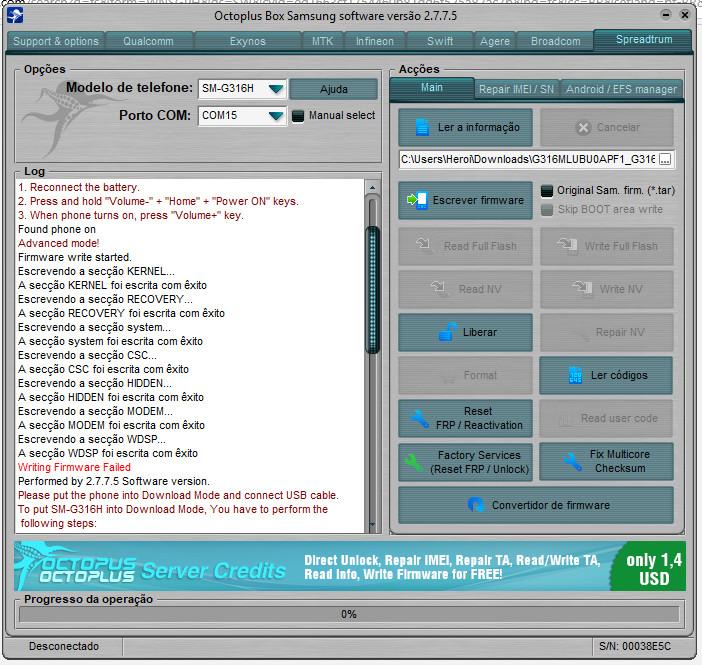Image resolution: width=702 pixels, height=665 pixels.
Task: Open the Exynos tab
Action: (248, 42)
